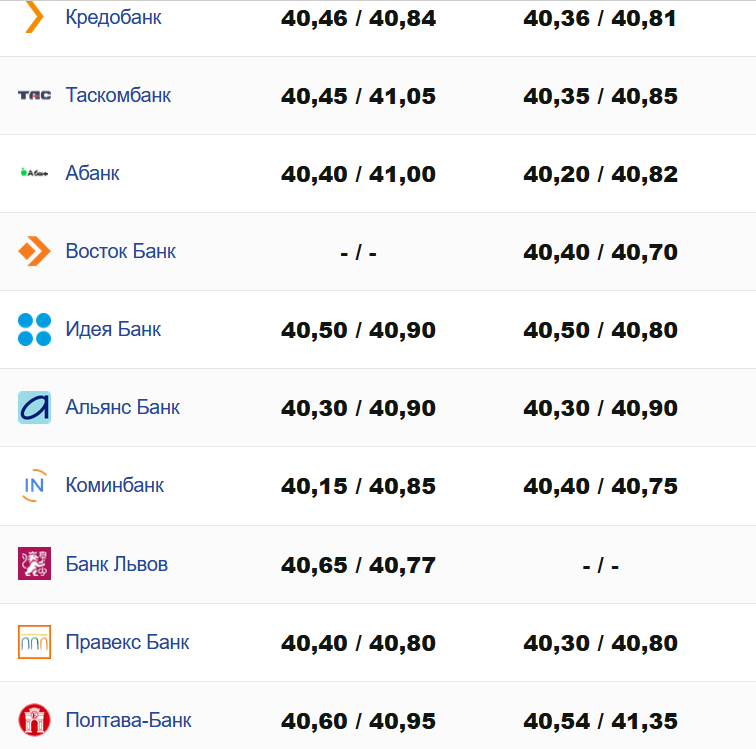Open the Правекс Банк link
Image resolution: width=756 pixels, height=749 pixels.
coord(127,642)
